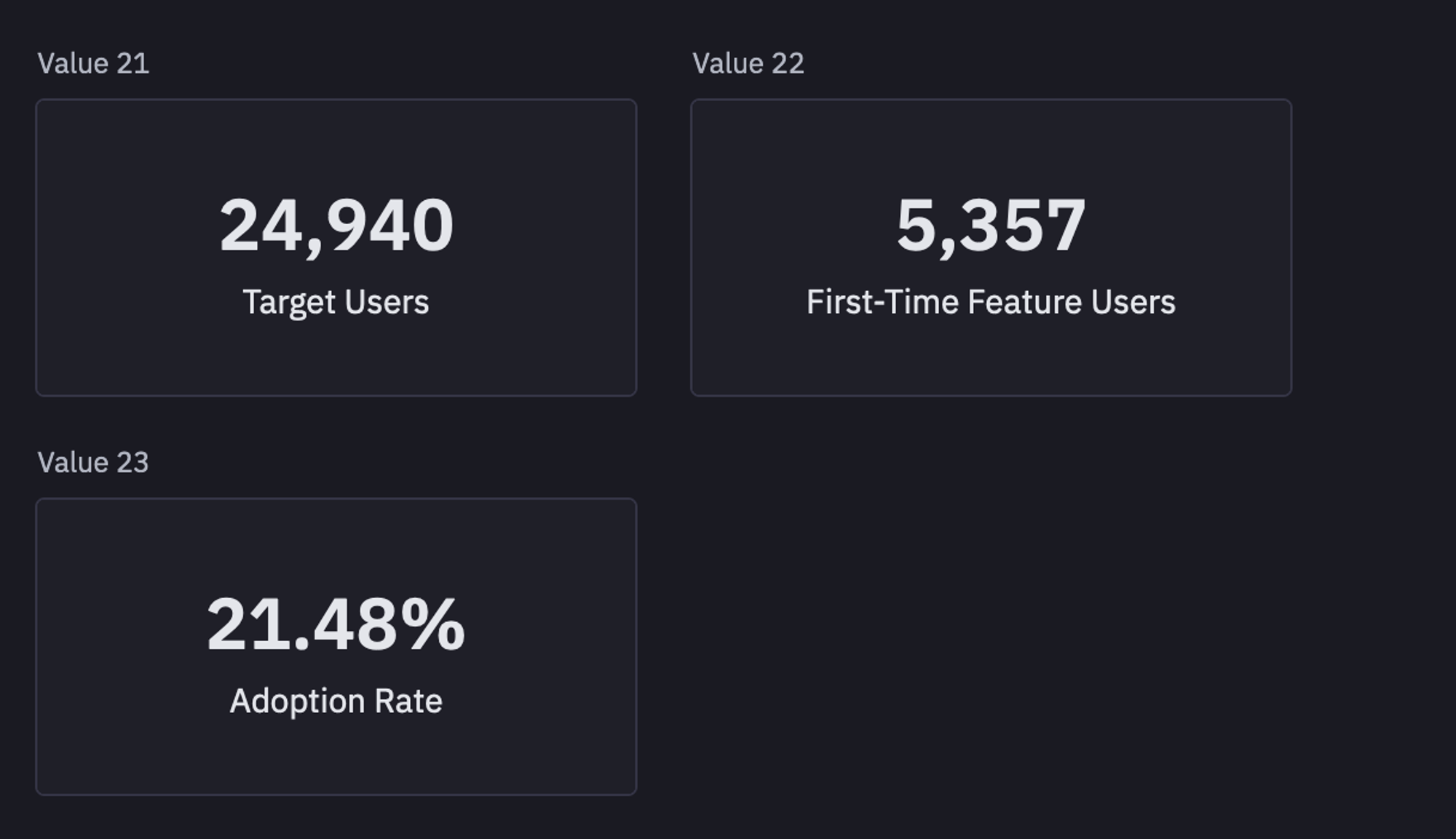
Task: Click the "Value 22" heading label
Action: point(748,63)
